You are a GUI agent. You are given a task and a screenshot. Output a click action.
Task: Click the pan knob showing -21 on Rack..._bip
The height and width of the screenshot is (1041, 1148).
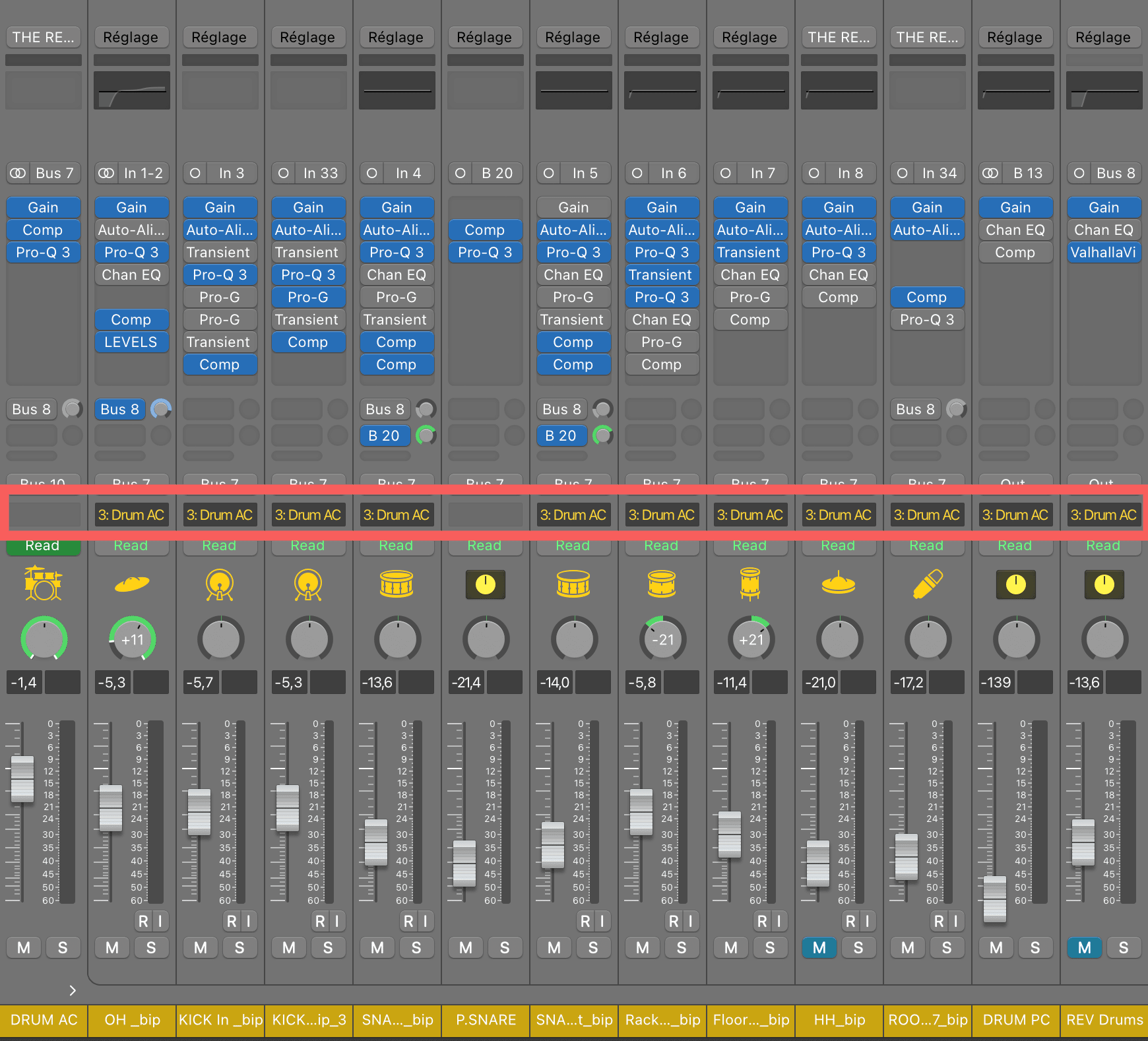pos(662,639)
